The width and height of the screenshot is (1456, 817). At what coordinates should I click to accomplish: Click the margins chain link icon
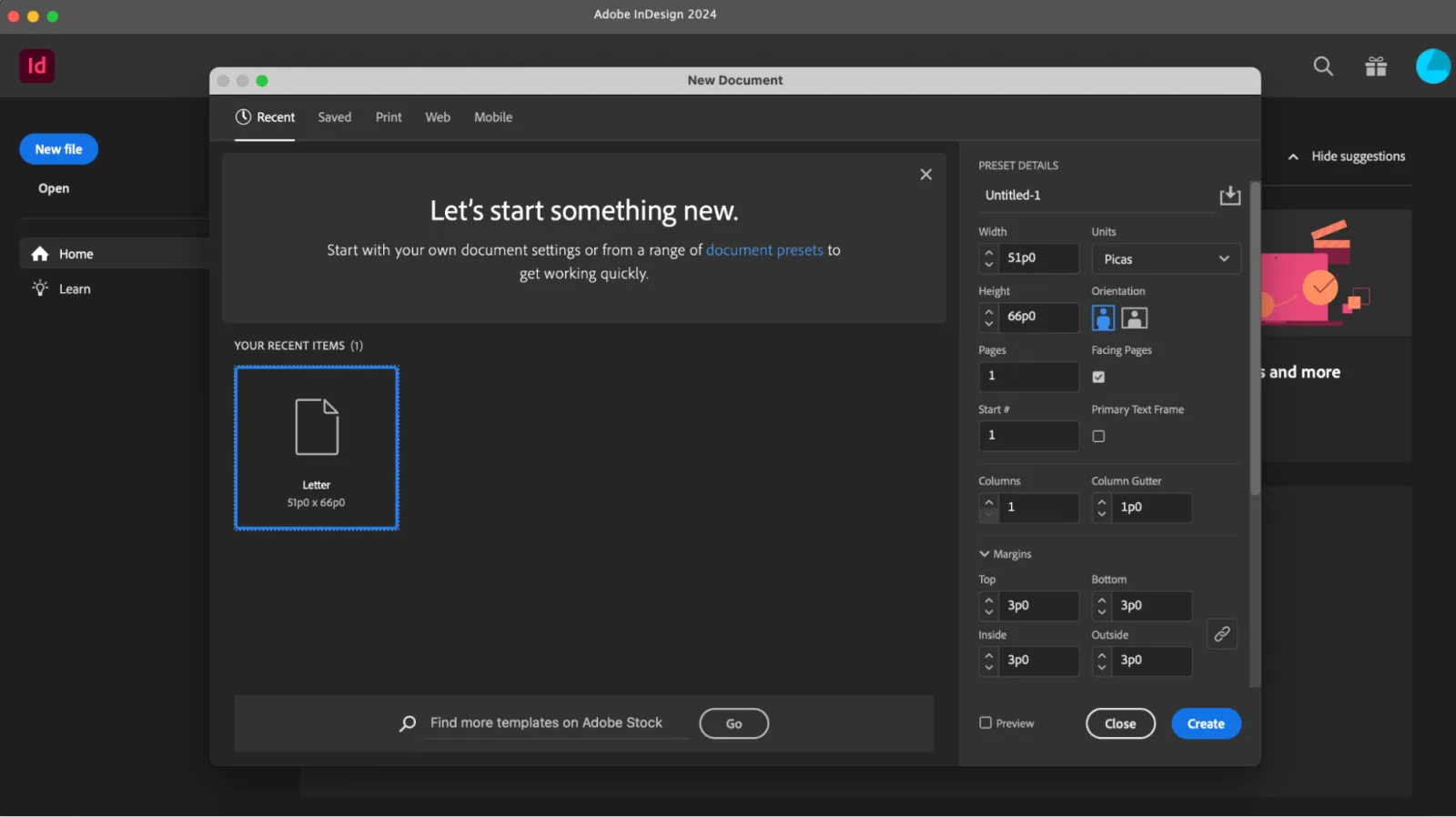click(1222, 633)
